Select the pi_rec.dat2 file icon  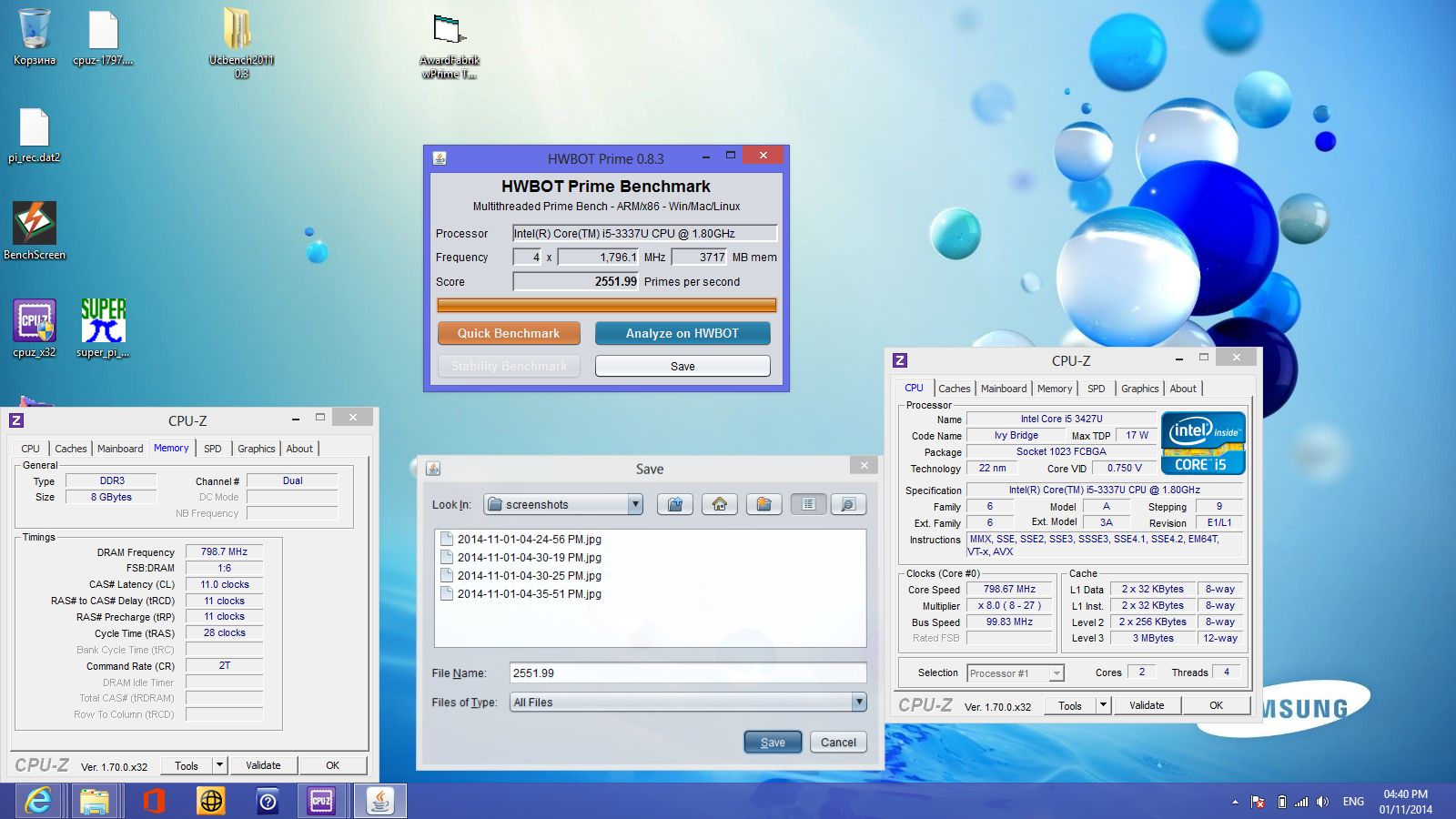[35, 135]
